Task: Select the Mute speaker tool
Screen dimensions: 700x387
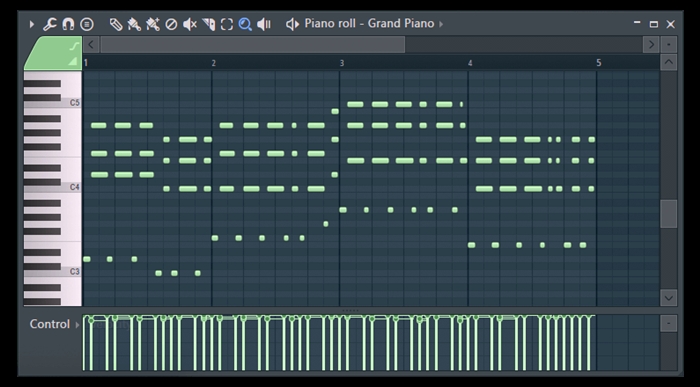Action: click(190, 24)
